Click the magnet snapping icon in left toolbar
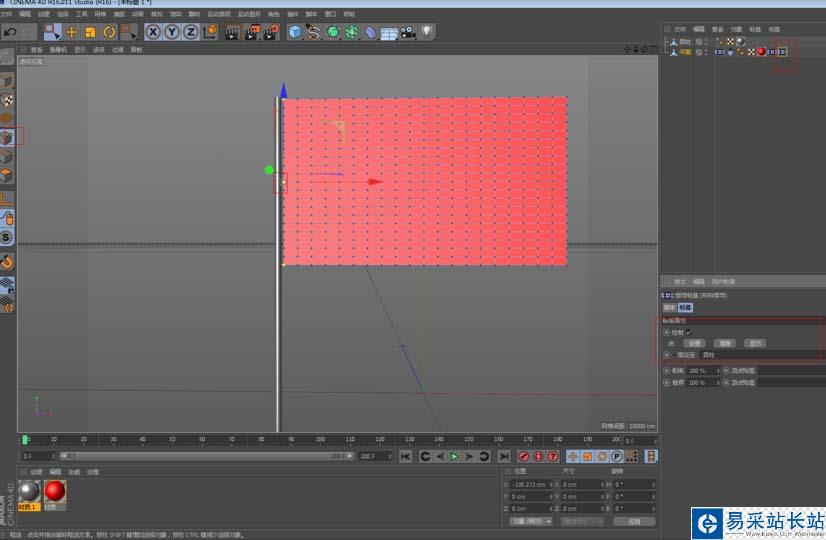The height and width of the screenshot is (540, 826). [7, 261]
